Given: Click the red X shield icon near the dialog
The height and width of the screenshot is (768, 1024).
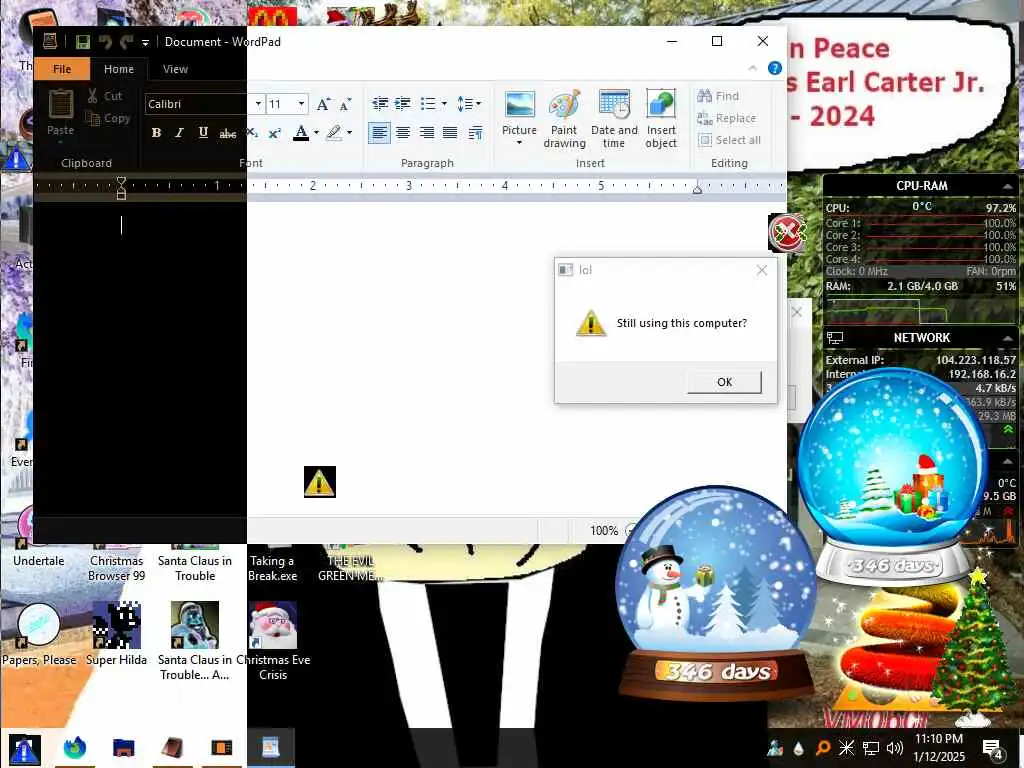Looking at the screenshot, I should click(x=787, y=232).
